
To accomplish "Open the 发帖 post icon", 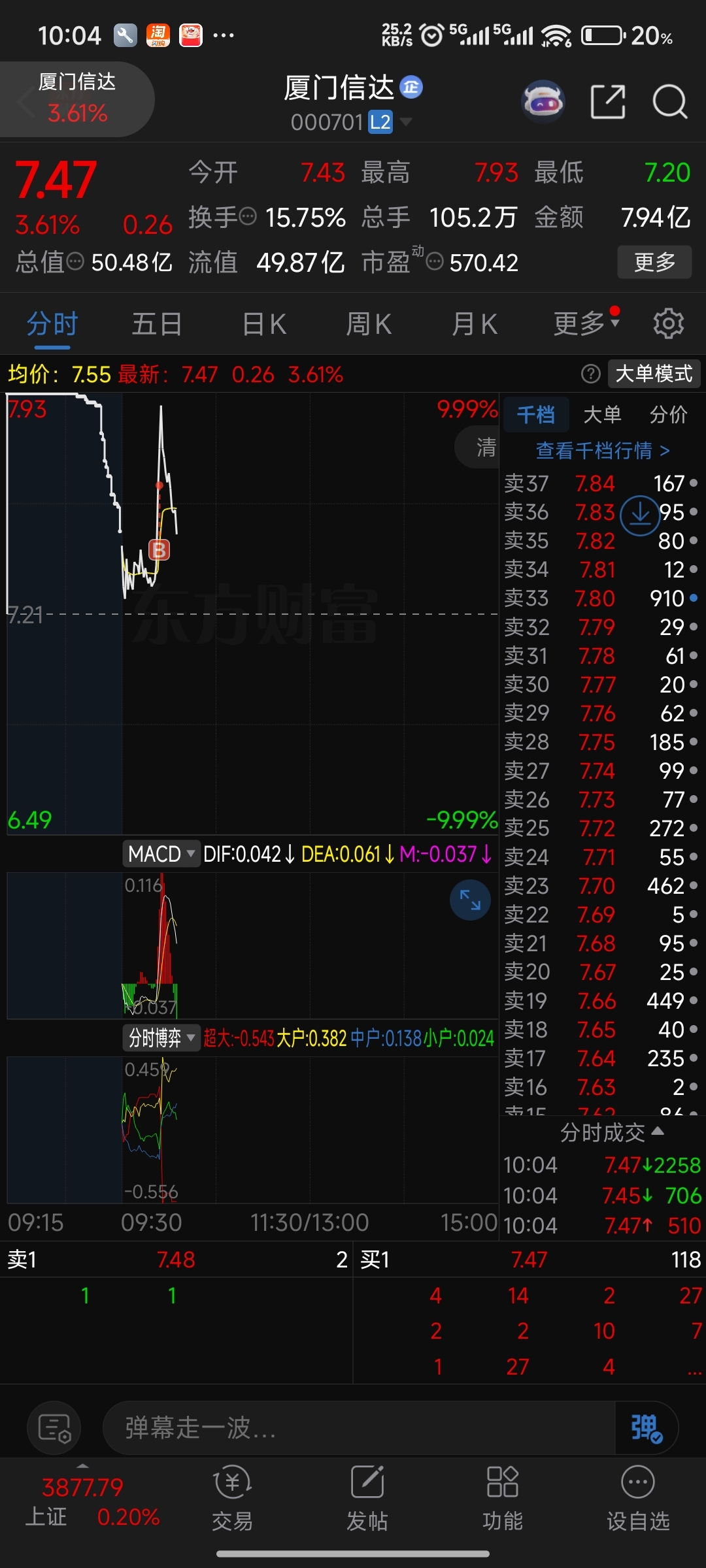I will click(367, 1499).
